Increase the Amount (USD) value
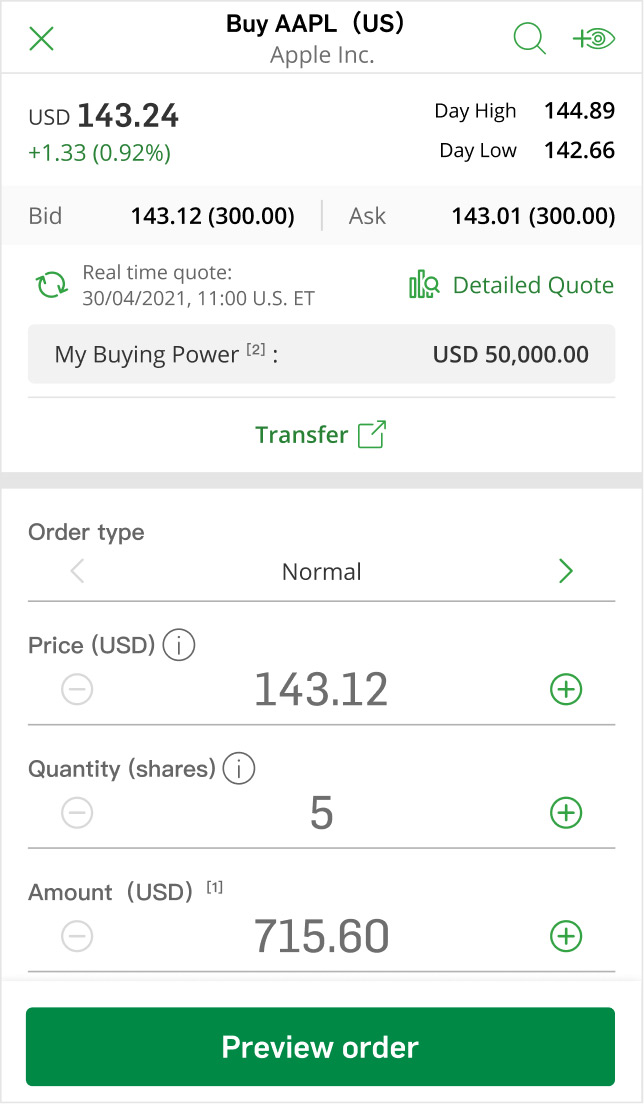This screenshot has height=1104, width=644. pos(566,936)
